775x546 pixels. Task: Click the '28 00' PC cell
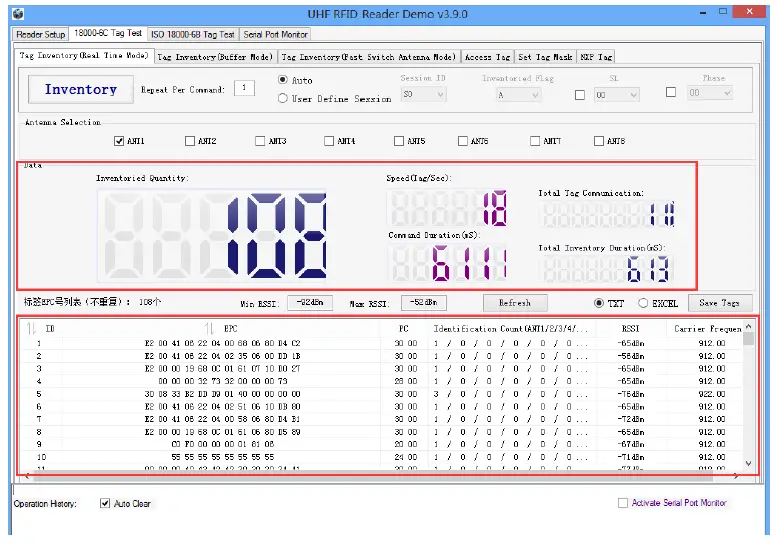pyautogui.click(x=405, y=381)
